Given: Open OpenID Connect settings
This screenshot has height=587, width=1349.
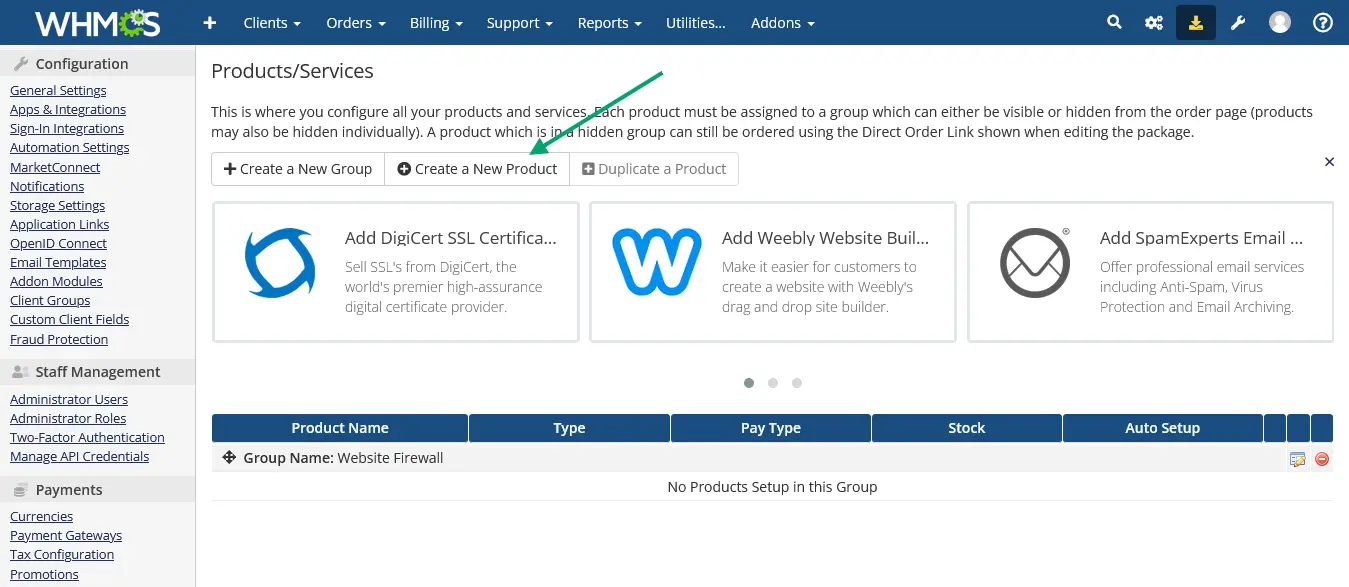Looking at the screenshot, I should point(58,243).
